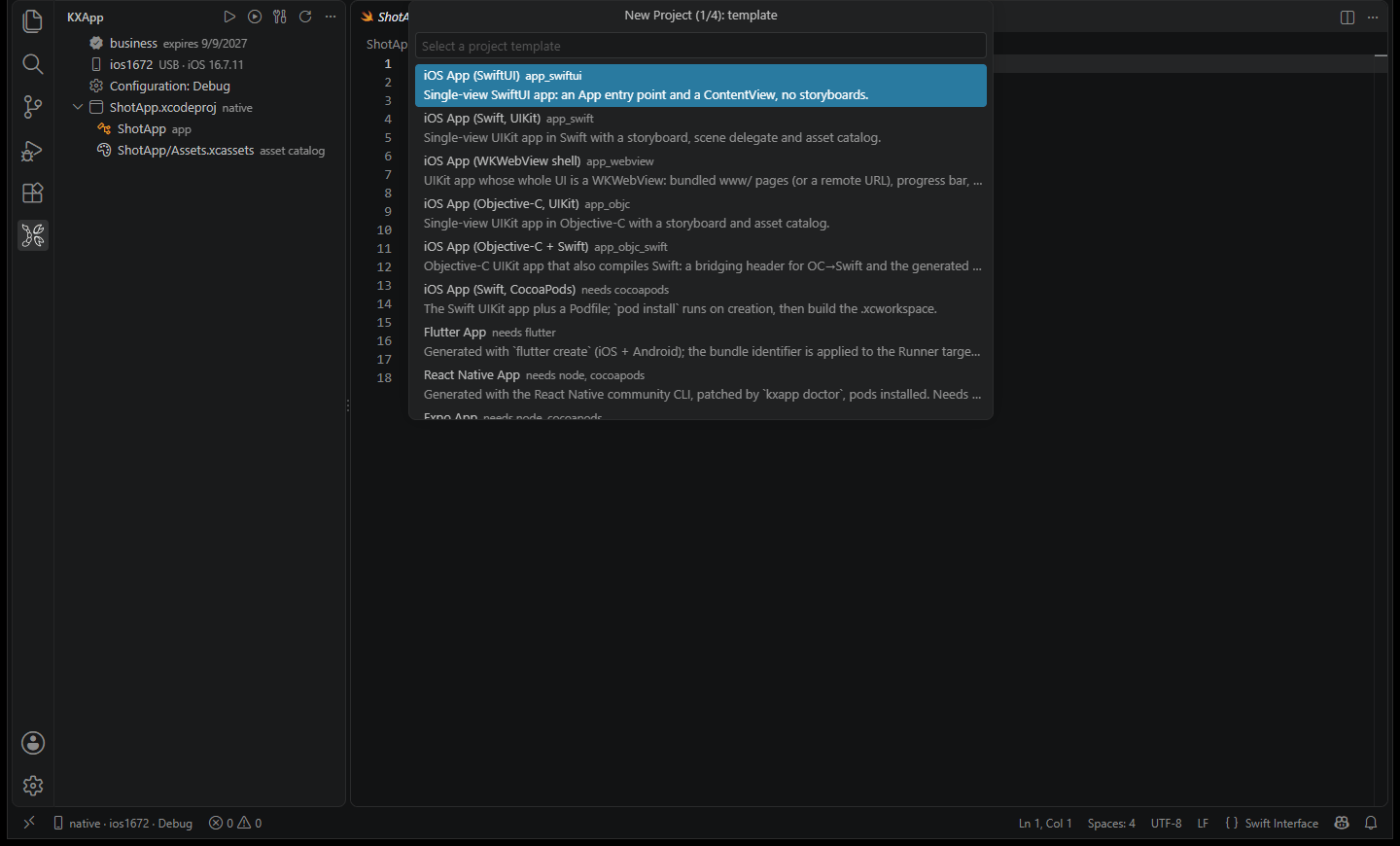Click the tools icon in the KXApp header
Screen dimensions: 1400x846
click(280, 17)
